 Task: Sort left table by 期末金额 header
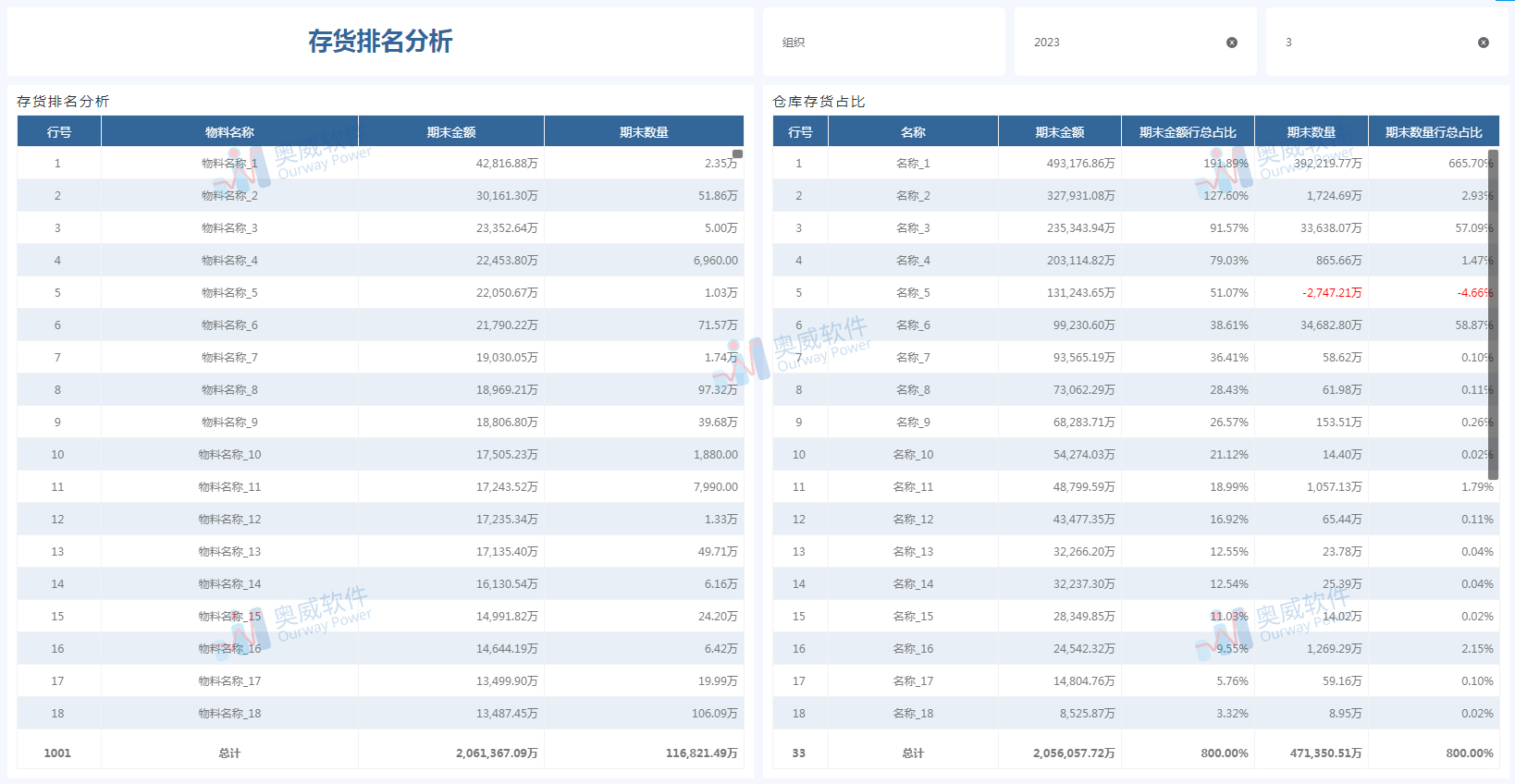(x=451, y=132)
